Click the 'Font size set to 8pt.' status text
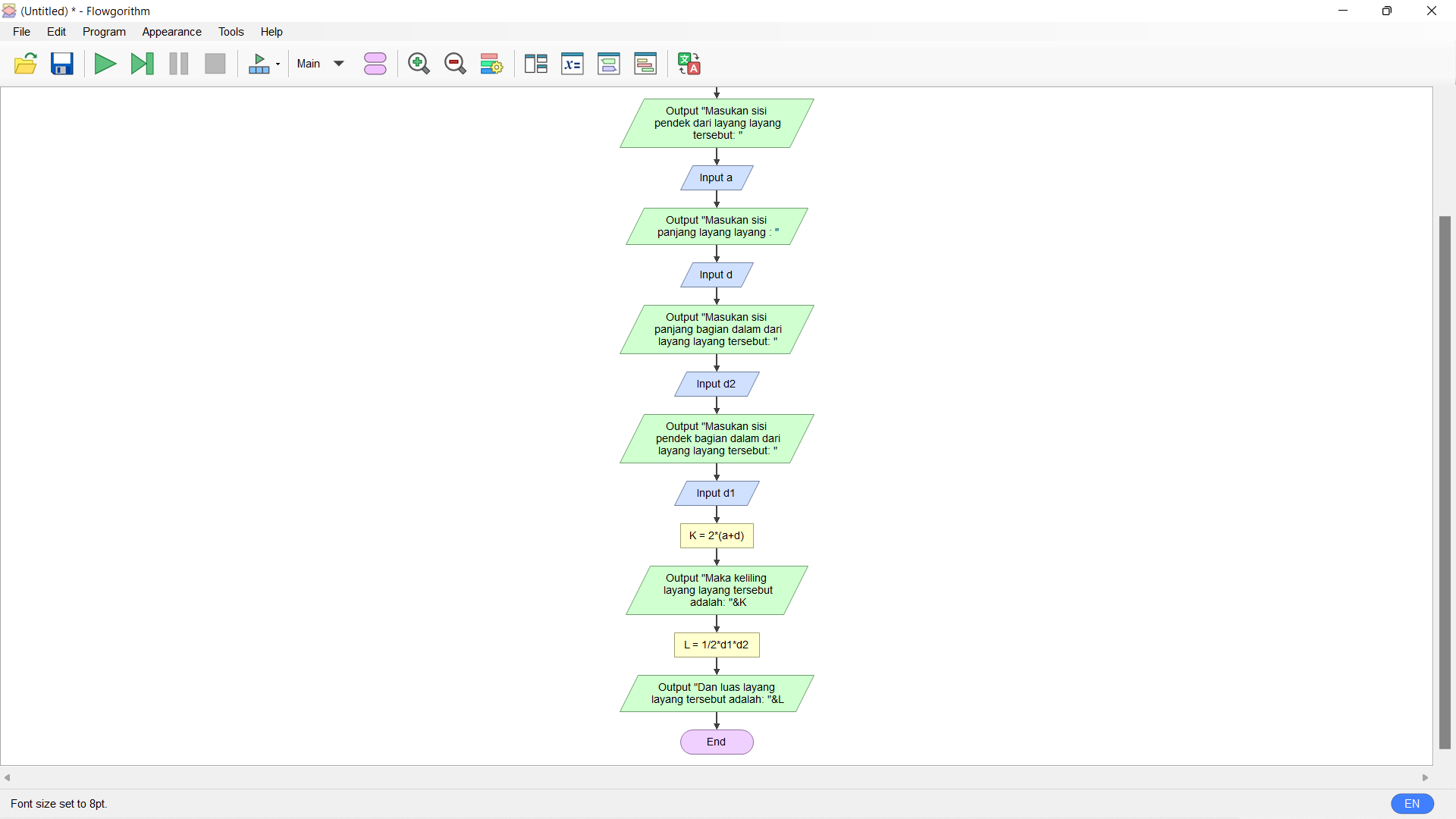This screenshot has height=819, width=1456. click(59, 804)
